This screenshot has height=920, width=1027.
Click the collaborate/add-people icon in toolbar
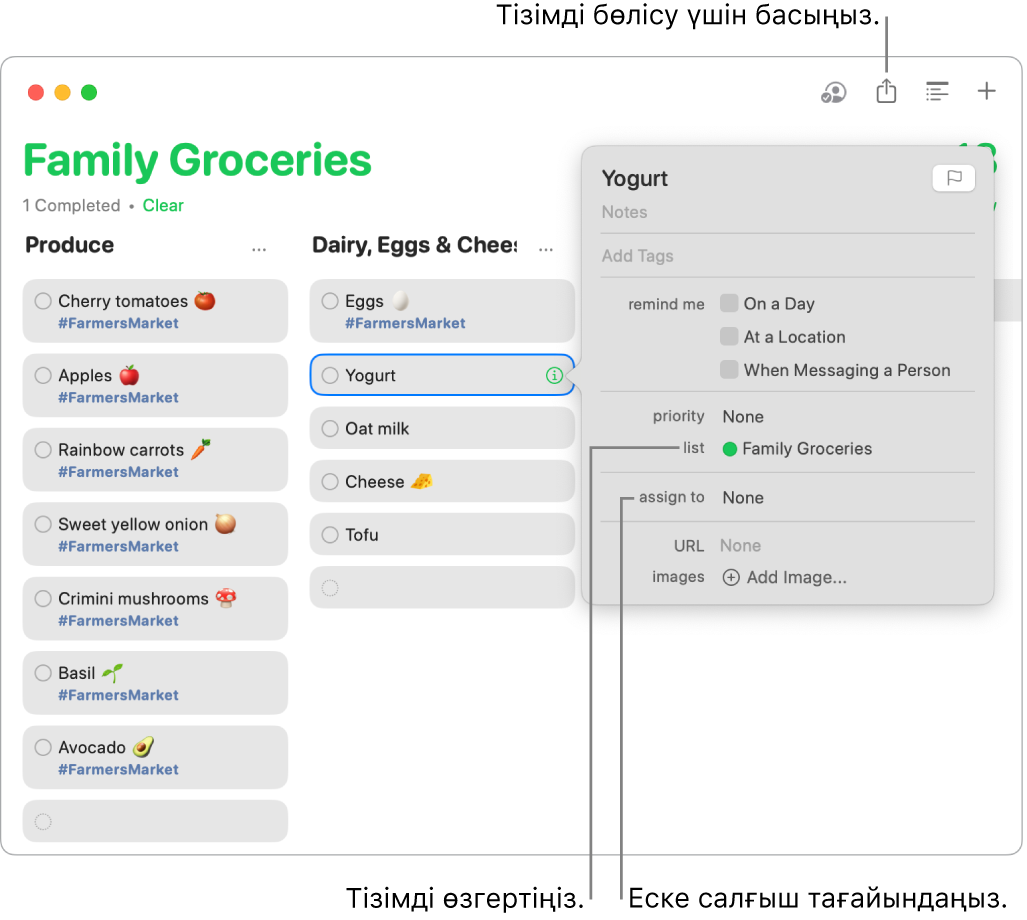point(832,91)
